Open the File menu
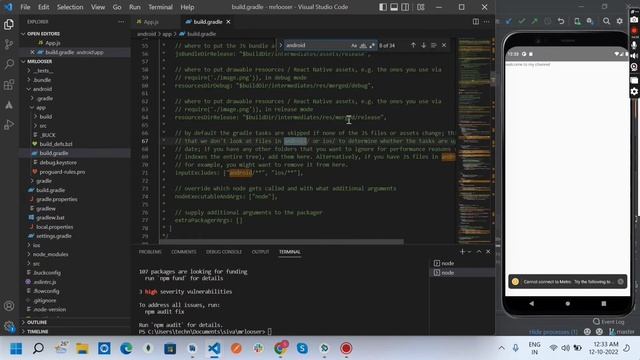Image resolution: width=640 pixels, height=360 pixels. coord(25,7)
